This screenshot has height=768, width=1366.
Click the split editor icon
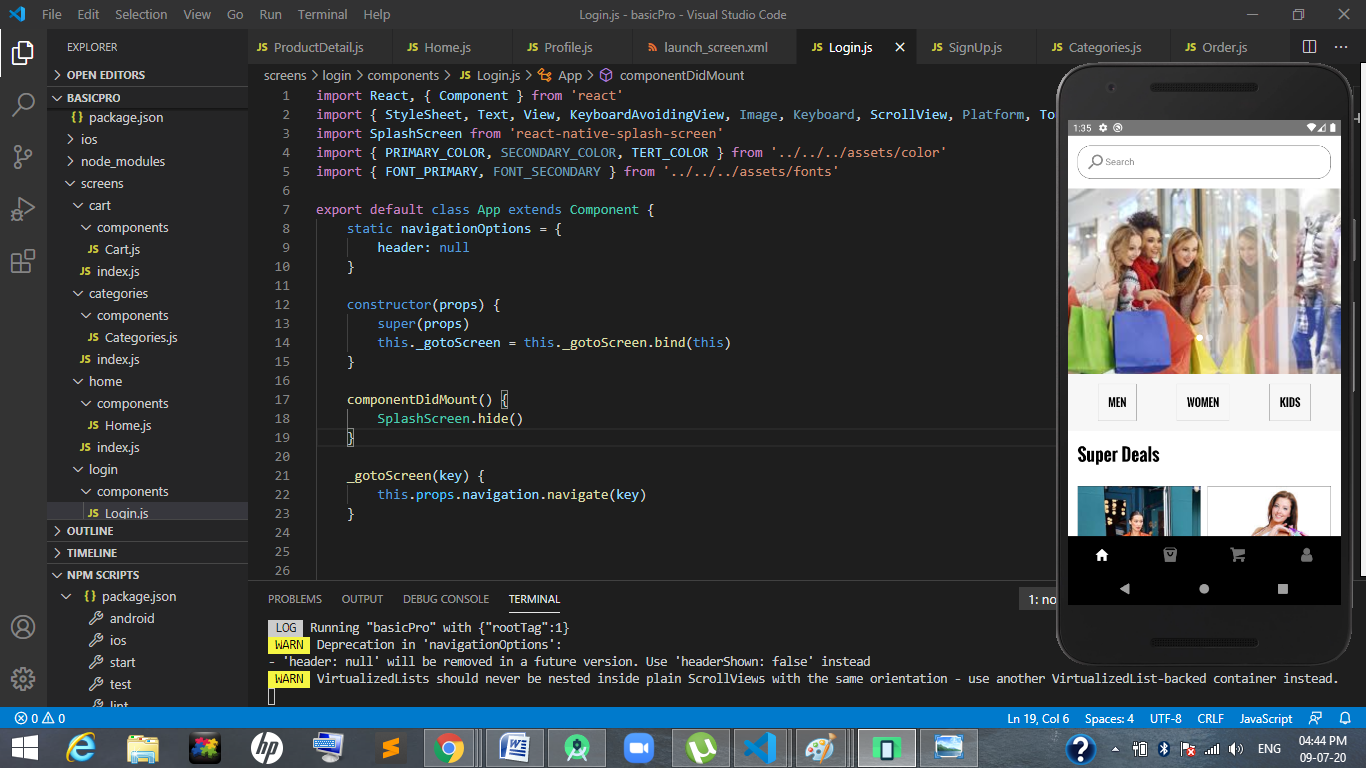(1309, 47)
